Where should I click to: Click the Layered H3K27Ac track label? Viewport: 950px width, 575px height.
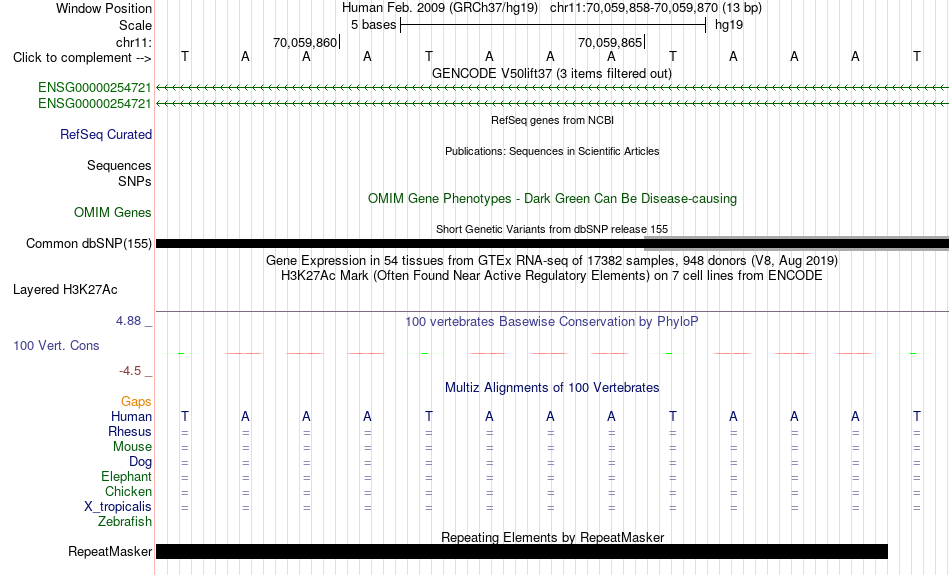click(x=65, y=290)
